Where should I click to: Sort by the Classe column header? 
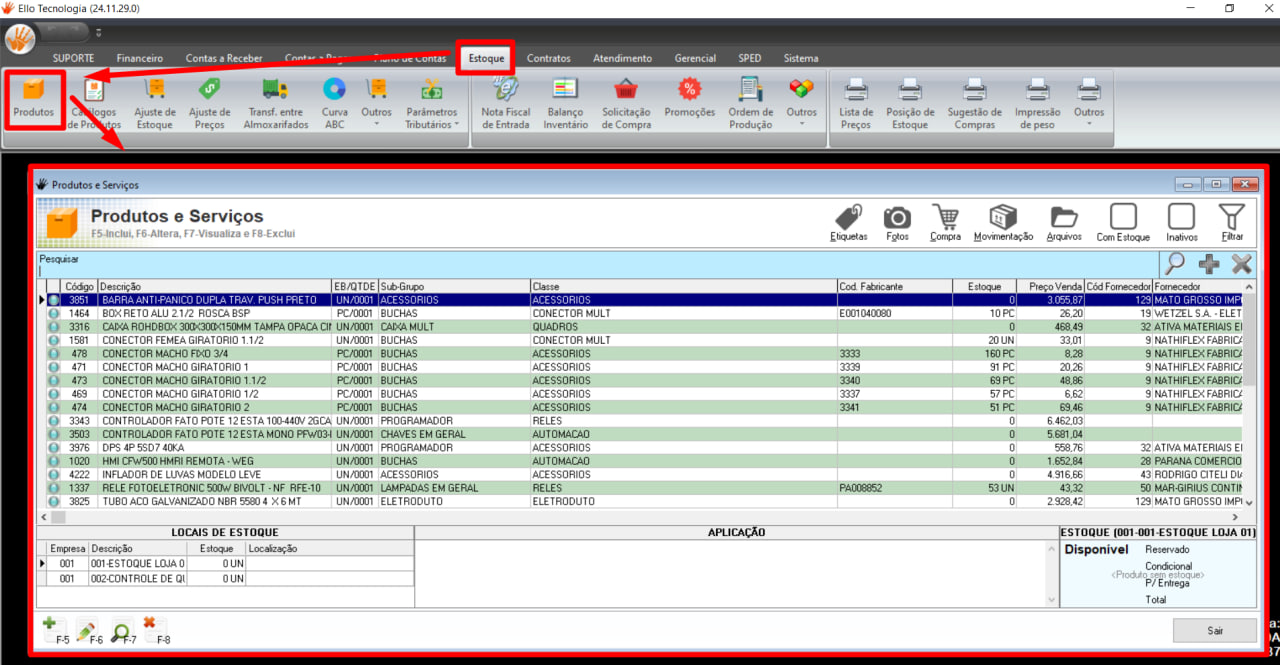coord(683,286)
